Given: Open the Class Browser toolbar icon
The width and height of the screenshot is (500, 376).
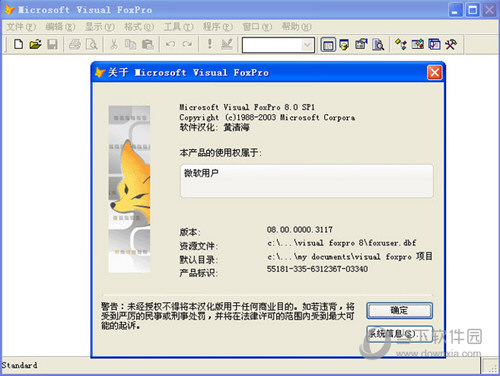Looking at the screenshot, I should point(401,44).
